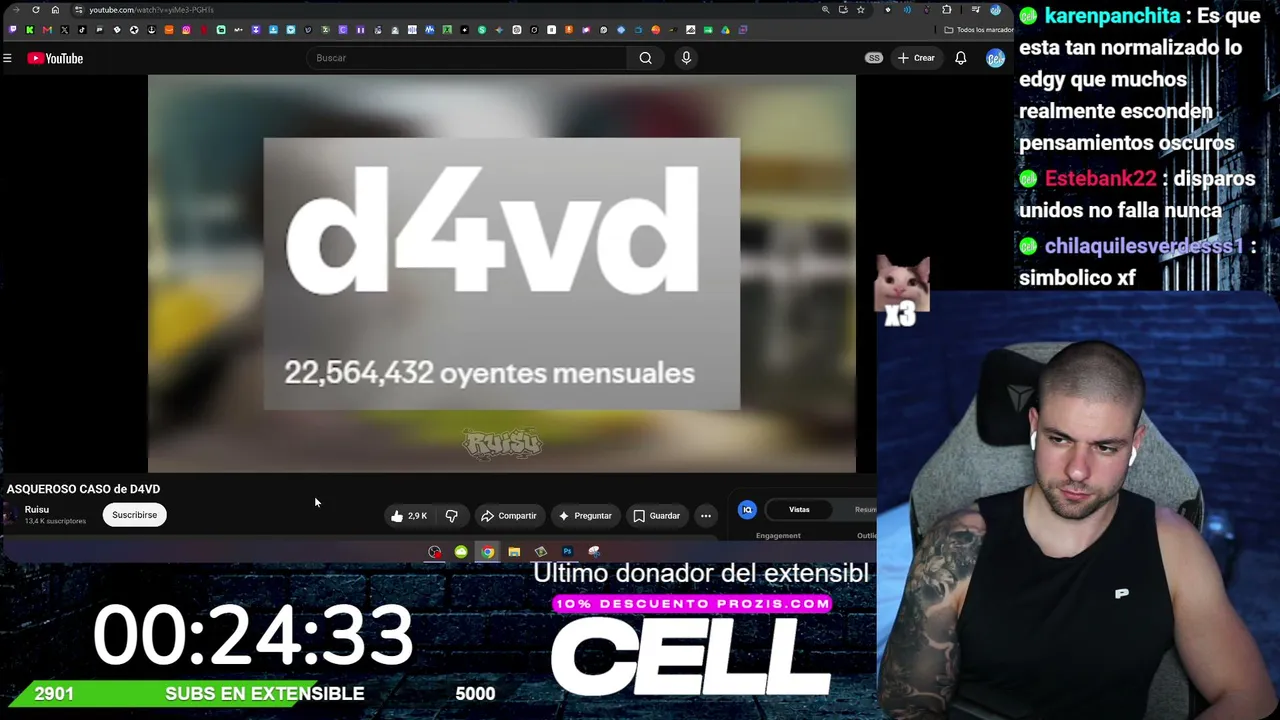Click the d4vd video player
Screen dimensions: 1280x720
tap(502, 273)
